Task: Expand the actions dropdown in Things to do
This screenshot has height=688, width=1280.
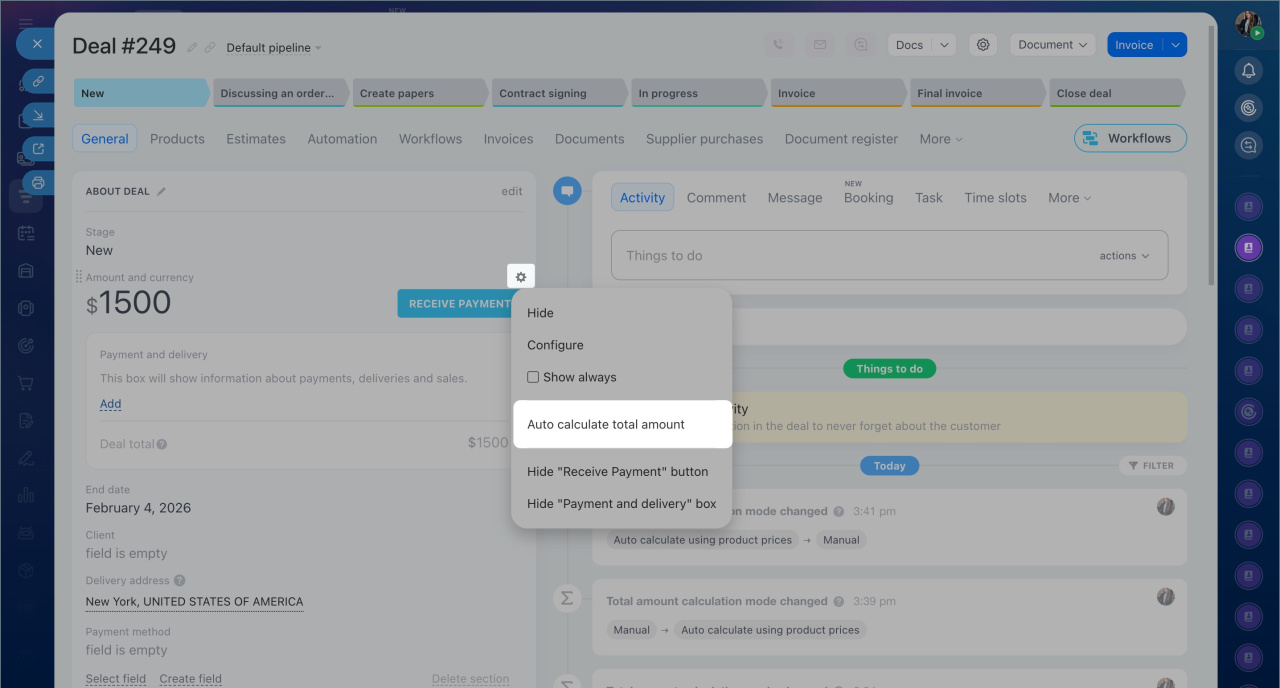Action: (x=1124, y=256)
